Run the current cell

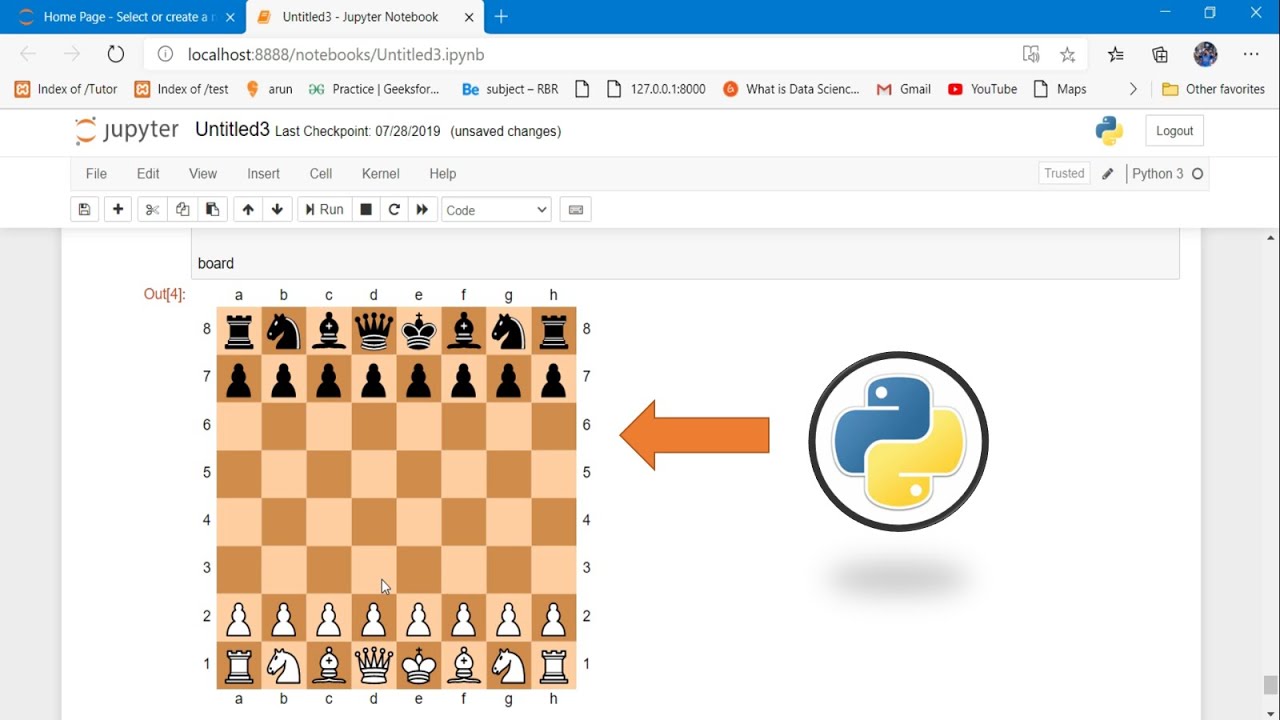pyautogui.click(x=324, y=209)
